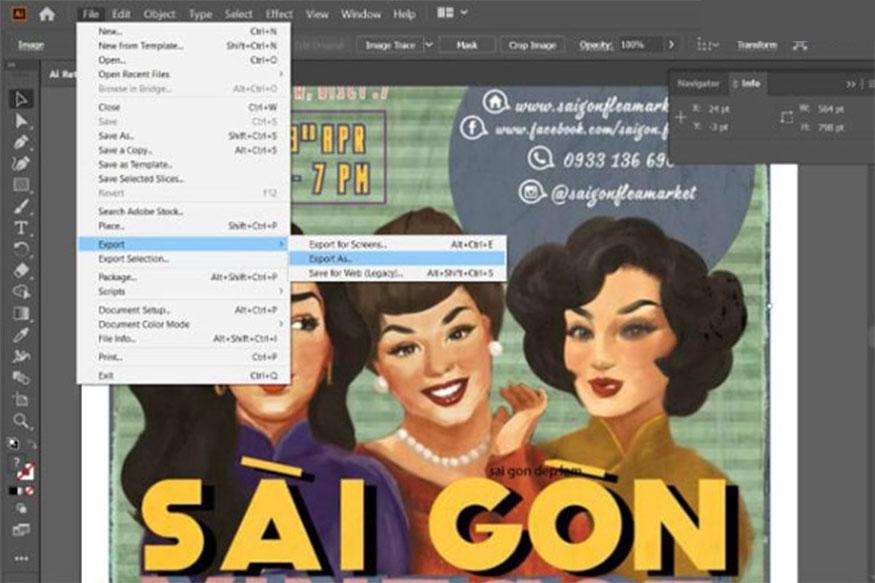Choose Search Adobe Stock
The image size is (875, 583).
tap(183, 211)
